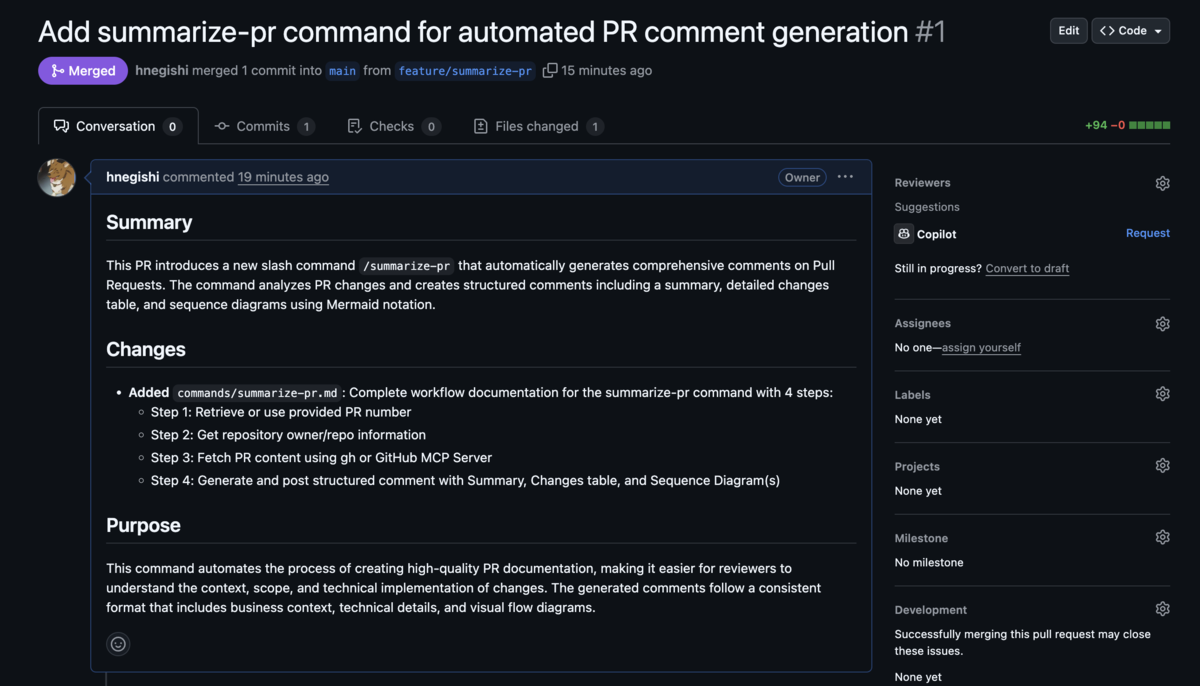This screenshot has height=686, width=1200.
Task: Click the Purpose heading
Action: [143, 525]
